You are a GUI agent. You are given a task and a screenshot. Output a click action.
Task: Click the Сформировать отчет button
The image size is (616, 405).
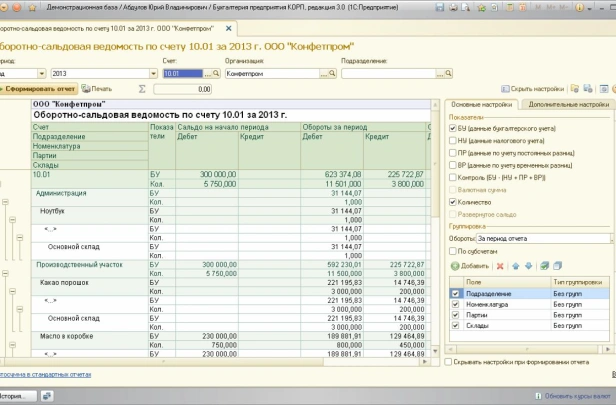click(38, 89)
